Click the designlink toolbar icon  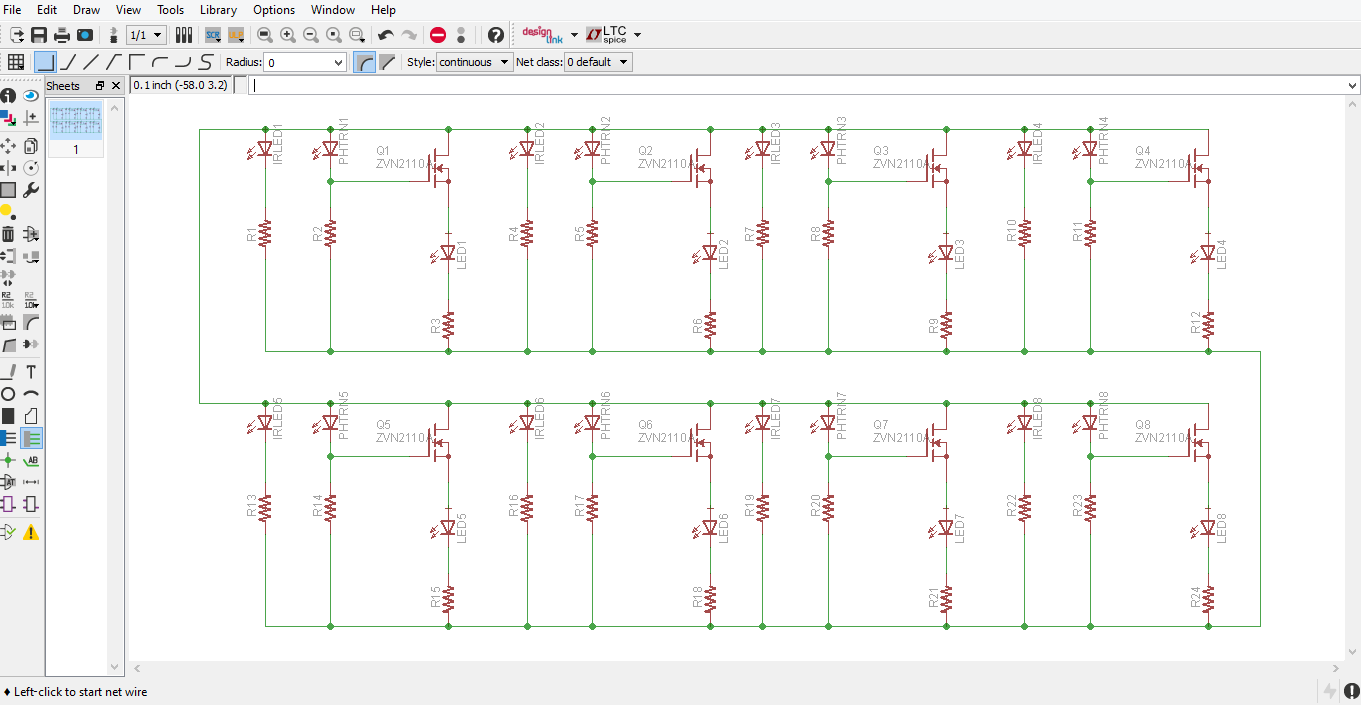(x=543, y=34)
